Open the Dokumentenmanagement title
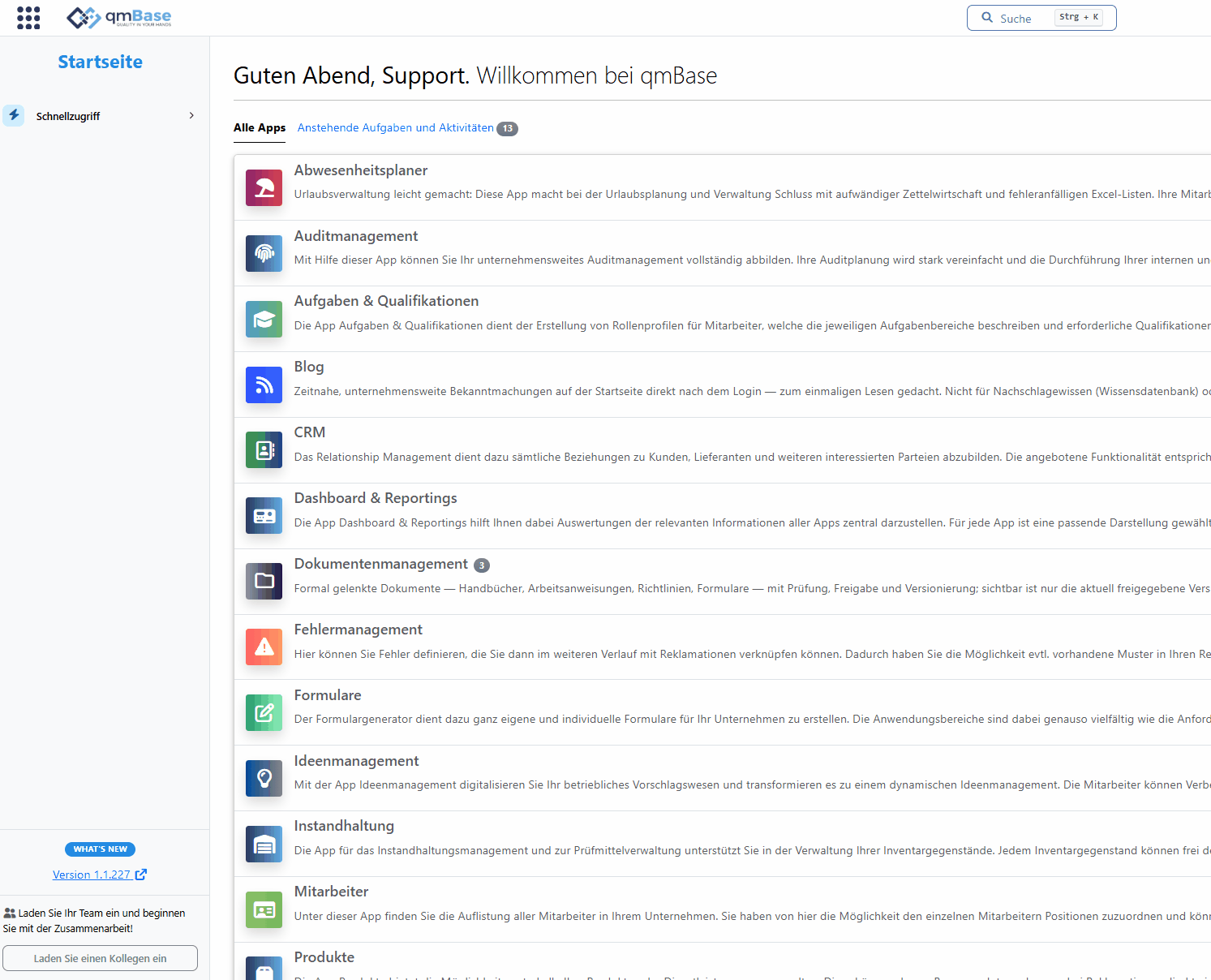Image resolution: width=1211 pixels, height=980 pixels. (381, 564)
